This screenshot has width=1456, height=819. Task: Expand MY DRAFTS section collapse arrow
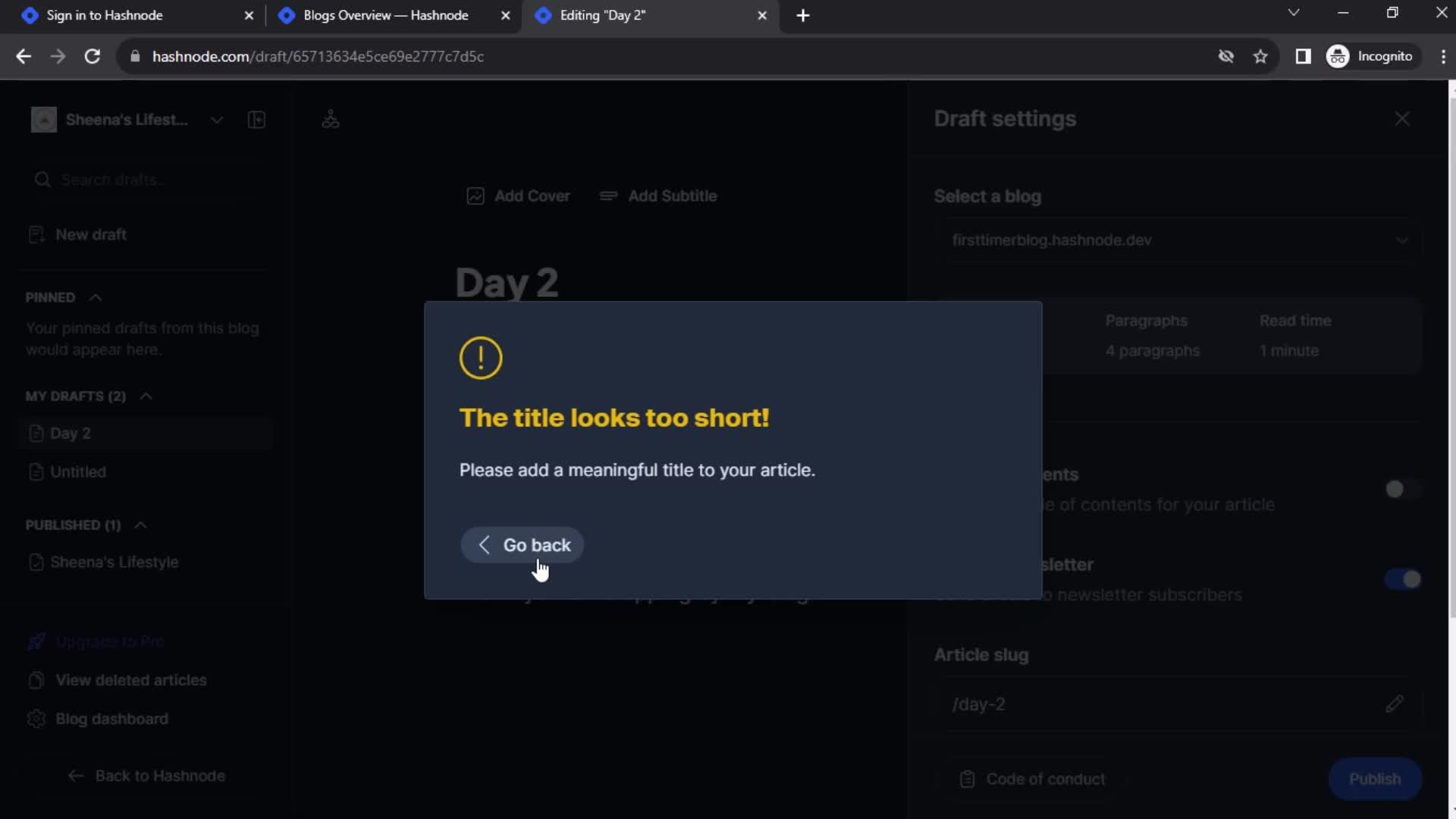pos(145,395)
